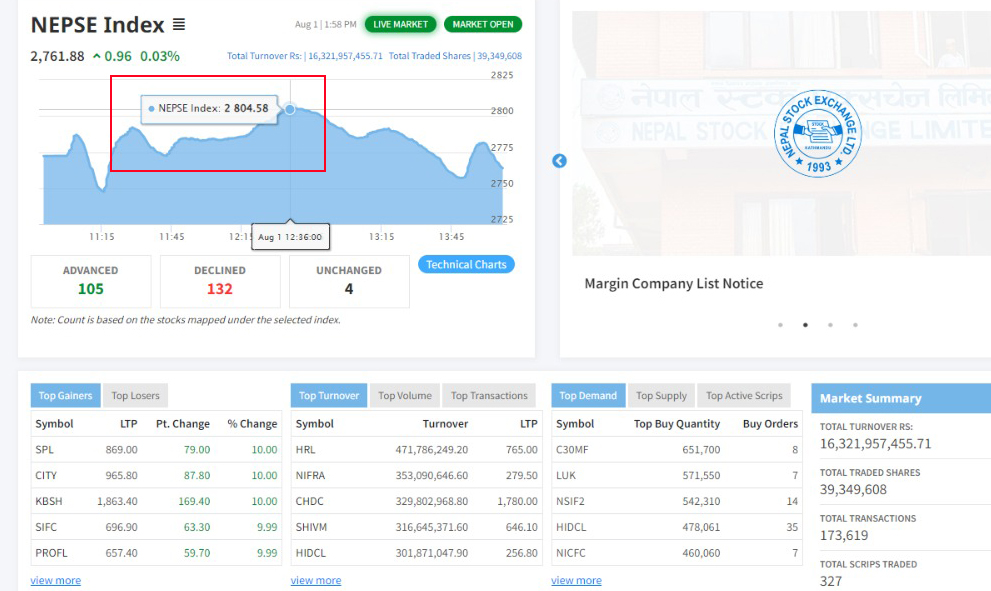The height and width of the screenshot is (591, 991).
Task: Switch to the Top Volume tab
Action: (405, 396)
